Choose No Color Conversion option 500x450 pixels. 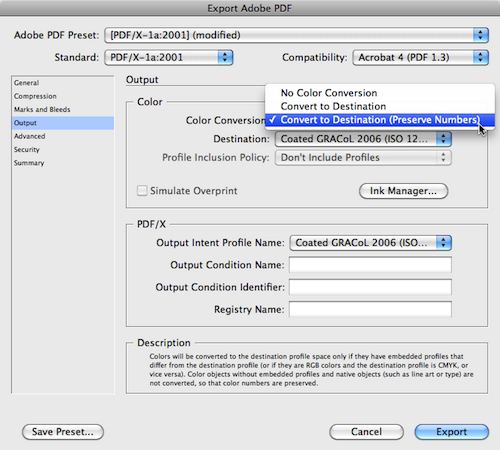point(380,93)
